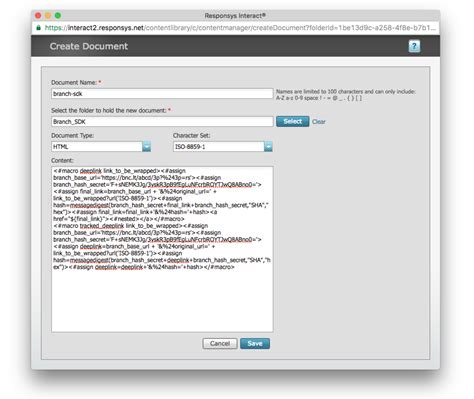Screen dimensions: 474x399
Task: Click the folder field showing Branch_SDK
Action: 162,122
